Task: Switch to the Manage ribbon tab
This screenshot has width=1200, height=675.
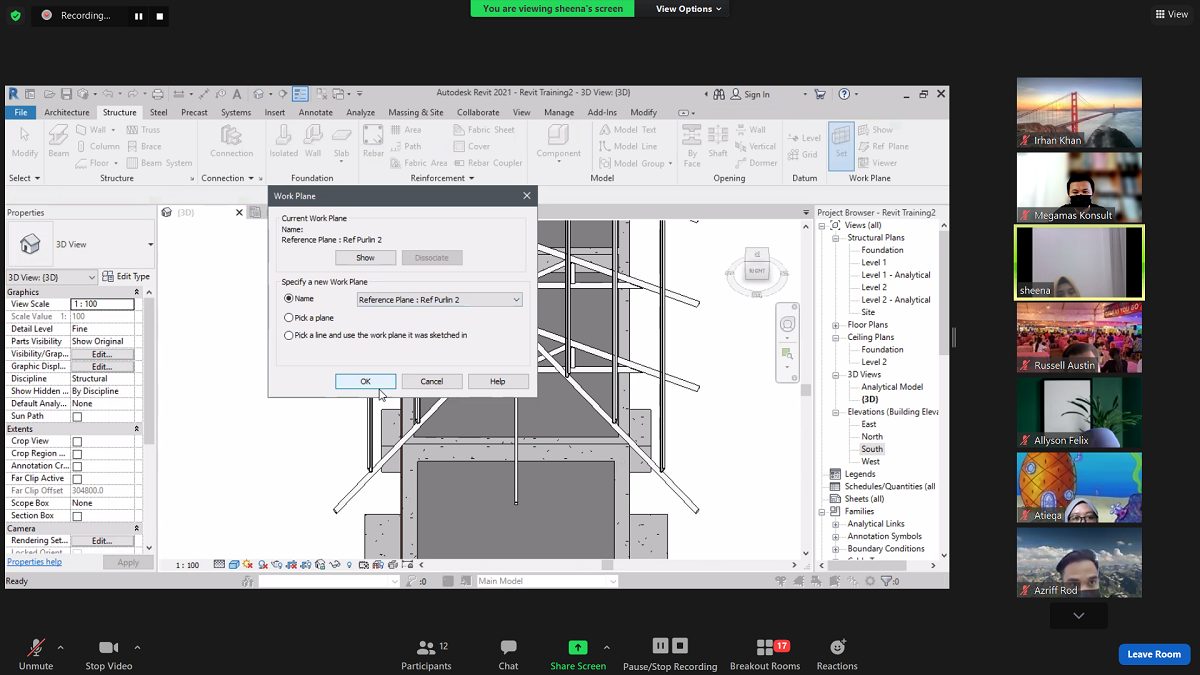Action: tap(559, 113)
